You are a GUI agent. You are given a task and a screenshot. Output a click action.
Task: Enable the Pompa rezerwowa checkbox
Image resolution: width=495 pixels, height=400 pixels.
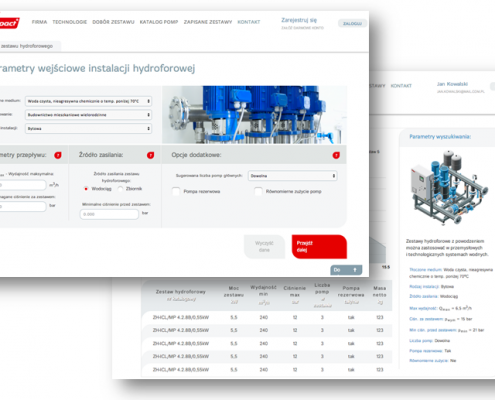click(x=176, y=191)
